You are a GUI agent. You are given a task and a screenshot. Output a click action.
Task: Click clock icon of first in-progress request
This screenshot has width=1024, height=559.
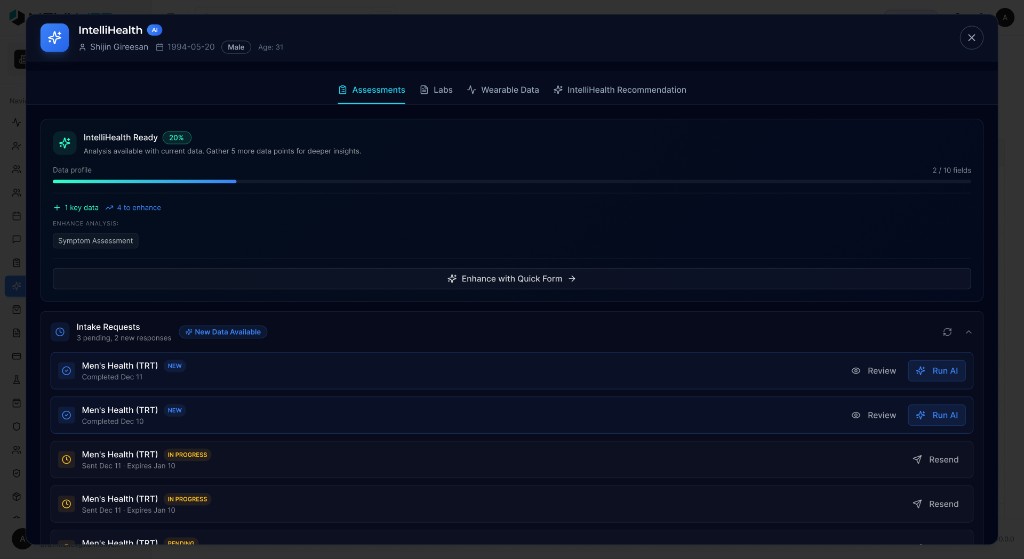(x=67, y=460)
